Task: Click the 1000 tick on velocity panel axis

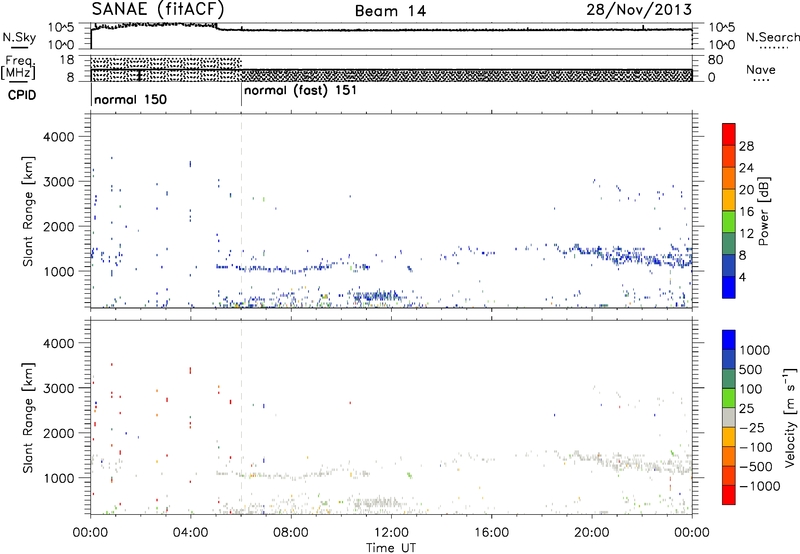Action: 58,478
